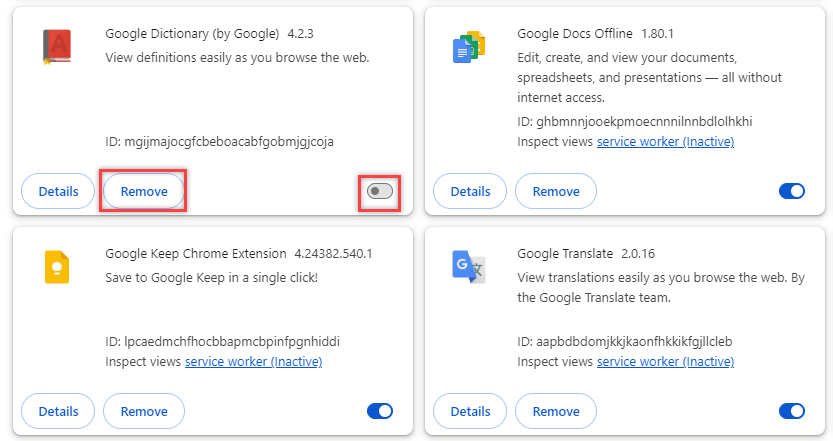Open Details for Google Dictionary
This screenshot has width=833, height=441.
pyautogui.click(x=58, y=191)
